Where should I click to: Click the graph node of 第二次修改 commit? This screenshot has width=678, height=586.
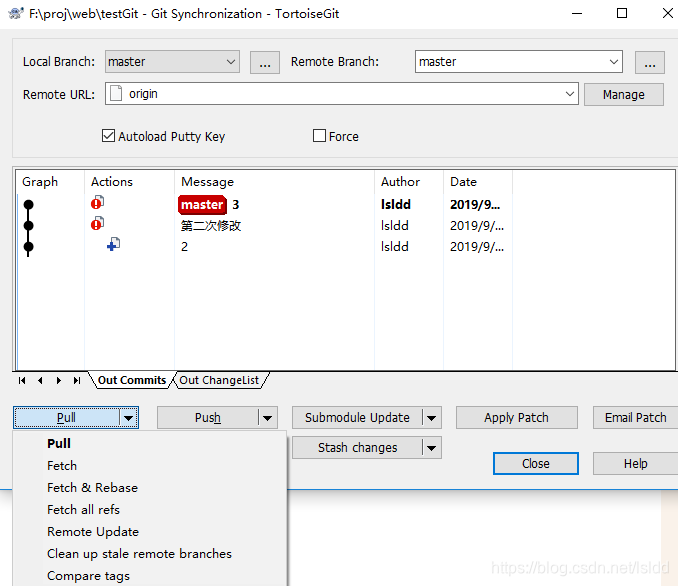[29, 225]
